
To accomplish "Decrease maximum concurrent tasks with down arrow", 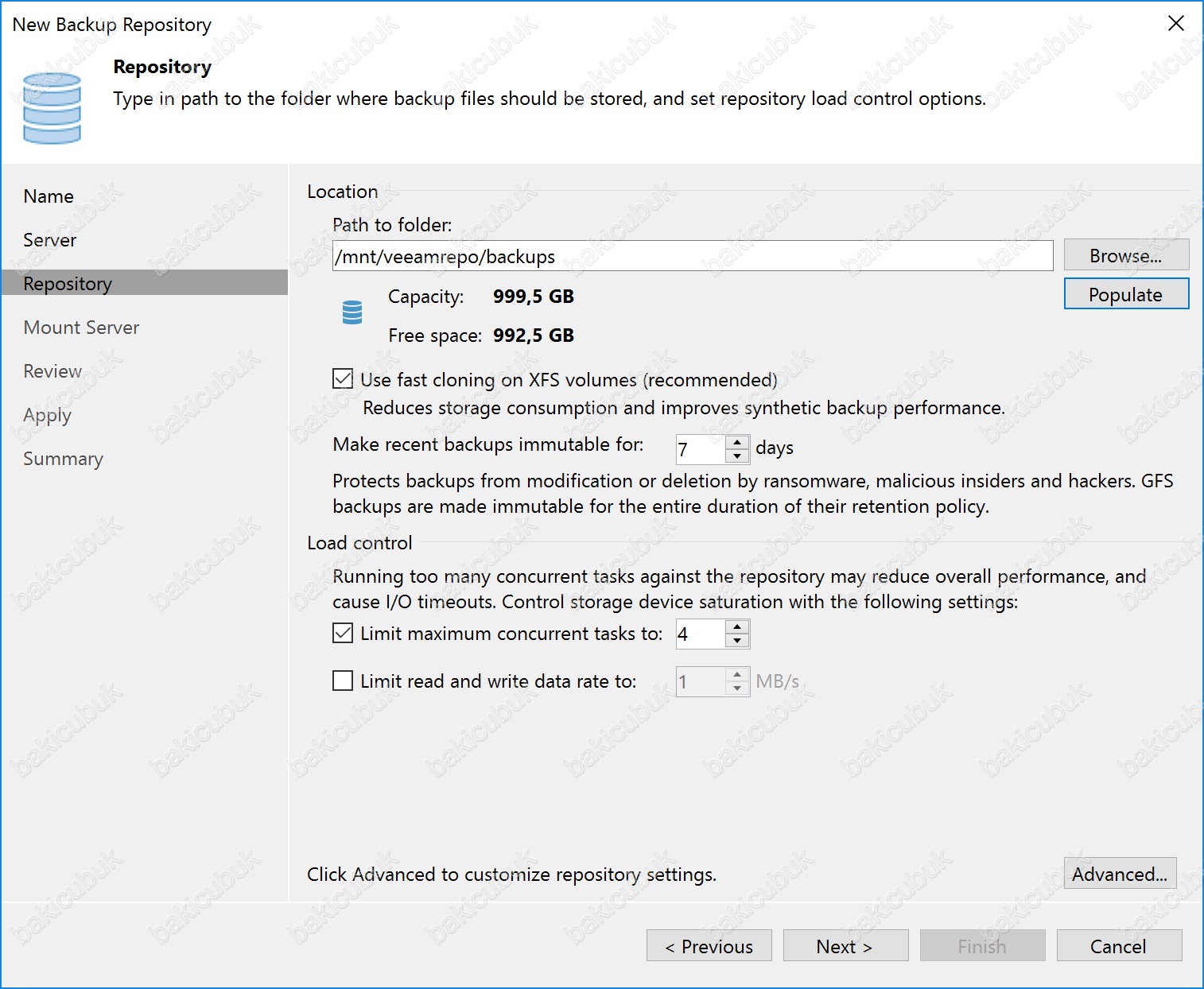I will click(737, 641).
